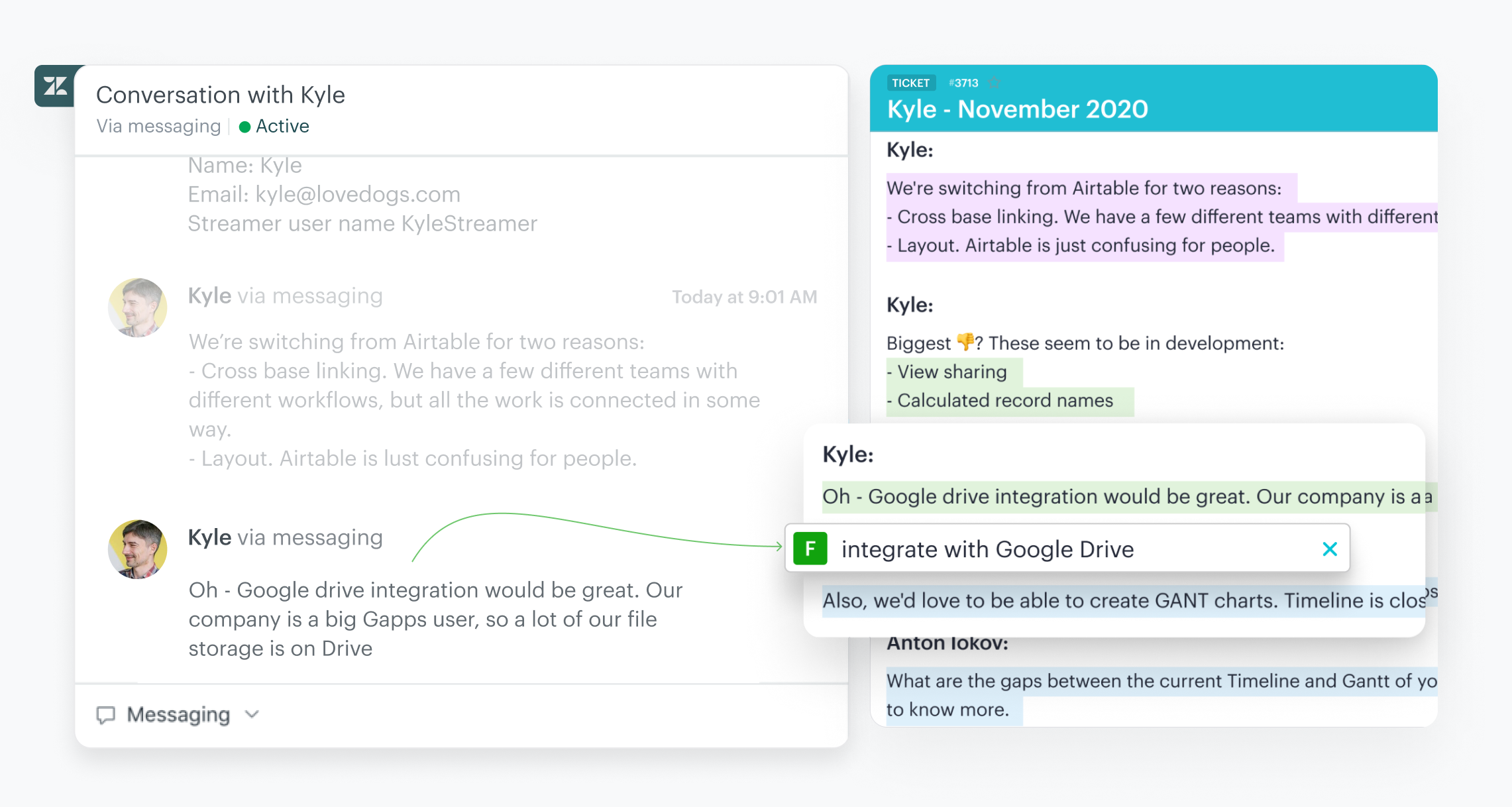The width and height of the screenshot is (1512, 807).
Task: Select the Messaging channel label
Action: (x=178, y=714)
